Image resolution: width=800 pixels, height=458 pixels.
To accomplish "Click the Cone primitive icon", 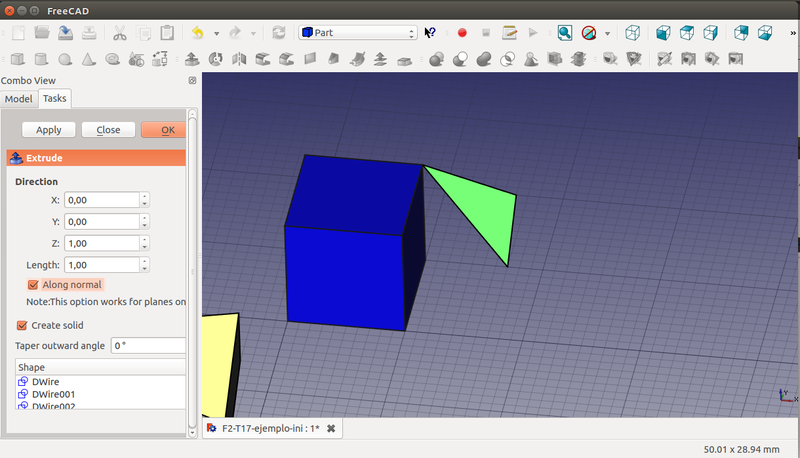I will pyautogui.click(x=89, y=59).
